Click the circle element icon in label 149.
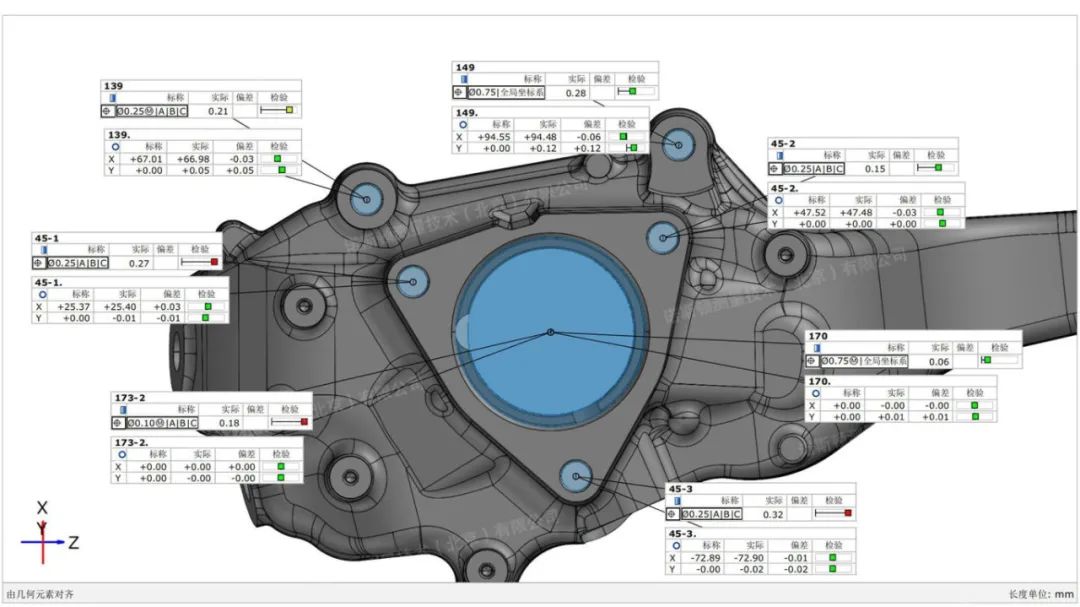The height and width of the screenshot is (607, 1080). pos(463,125)
